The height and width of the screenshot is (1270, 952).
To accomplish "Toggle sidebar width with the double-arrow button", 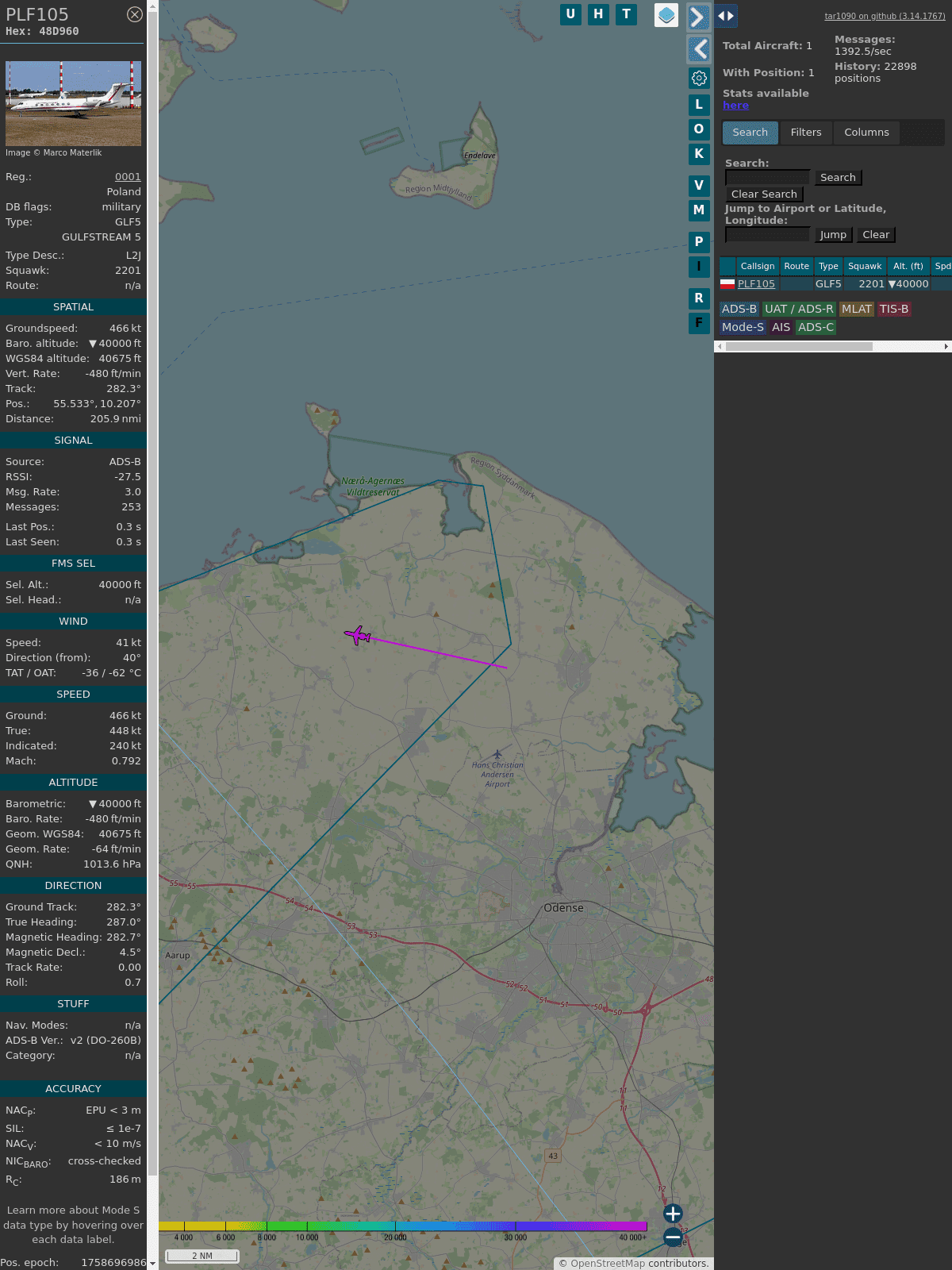I will [x=726, y=16].
